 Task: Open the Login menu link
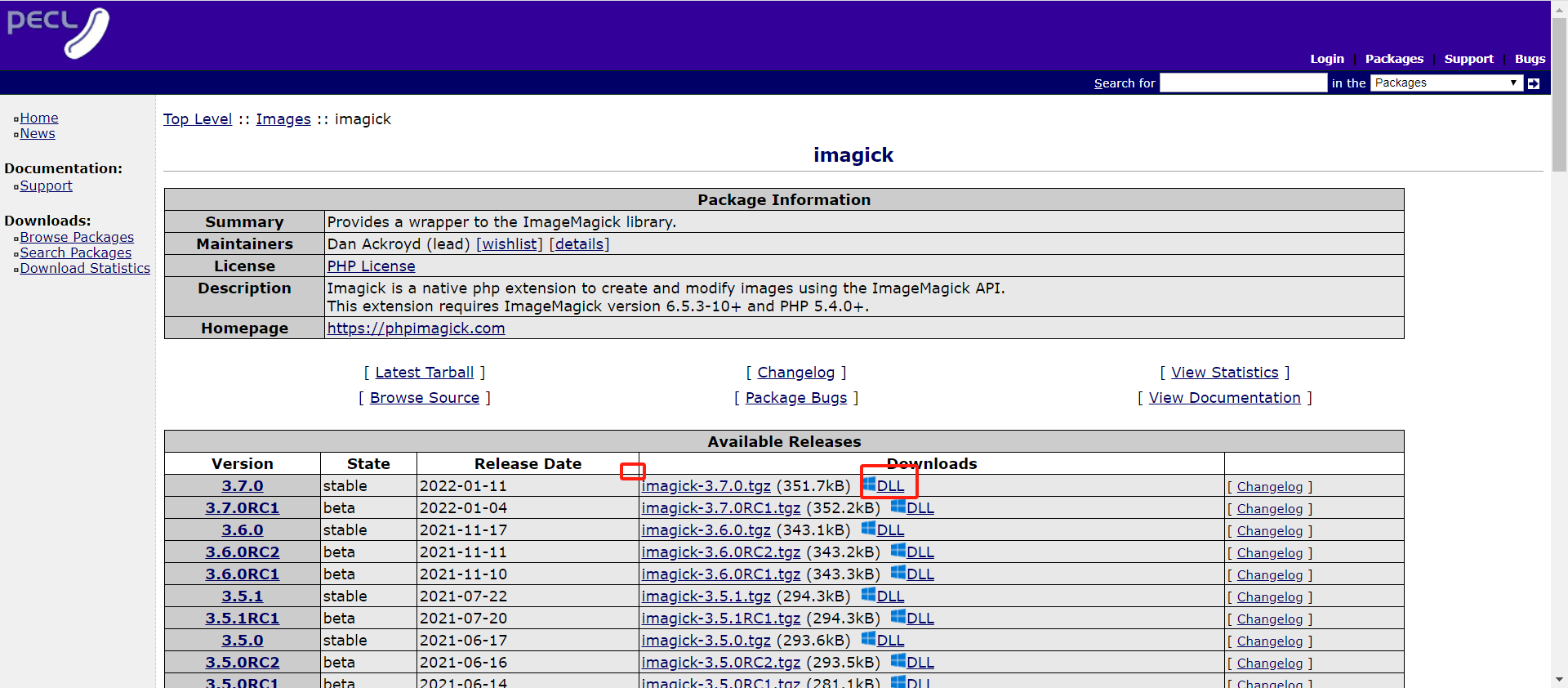(x=1327, y=59)
